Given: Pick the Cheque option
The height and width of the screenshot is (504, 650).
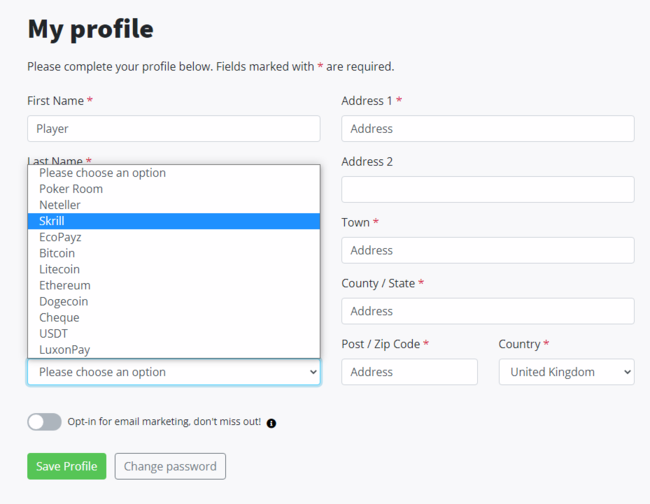Looking at the screenshot, I should 174,317.
